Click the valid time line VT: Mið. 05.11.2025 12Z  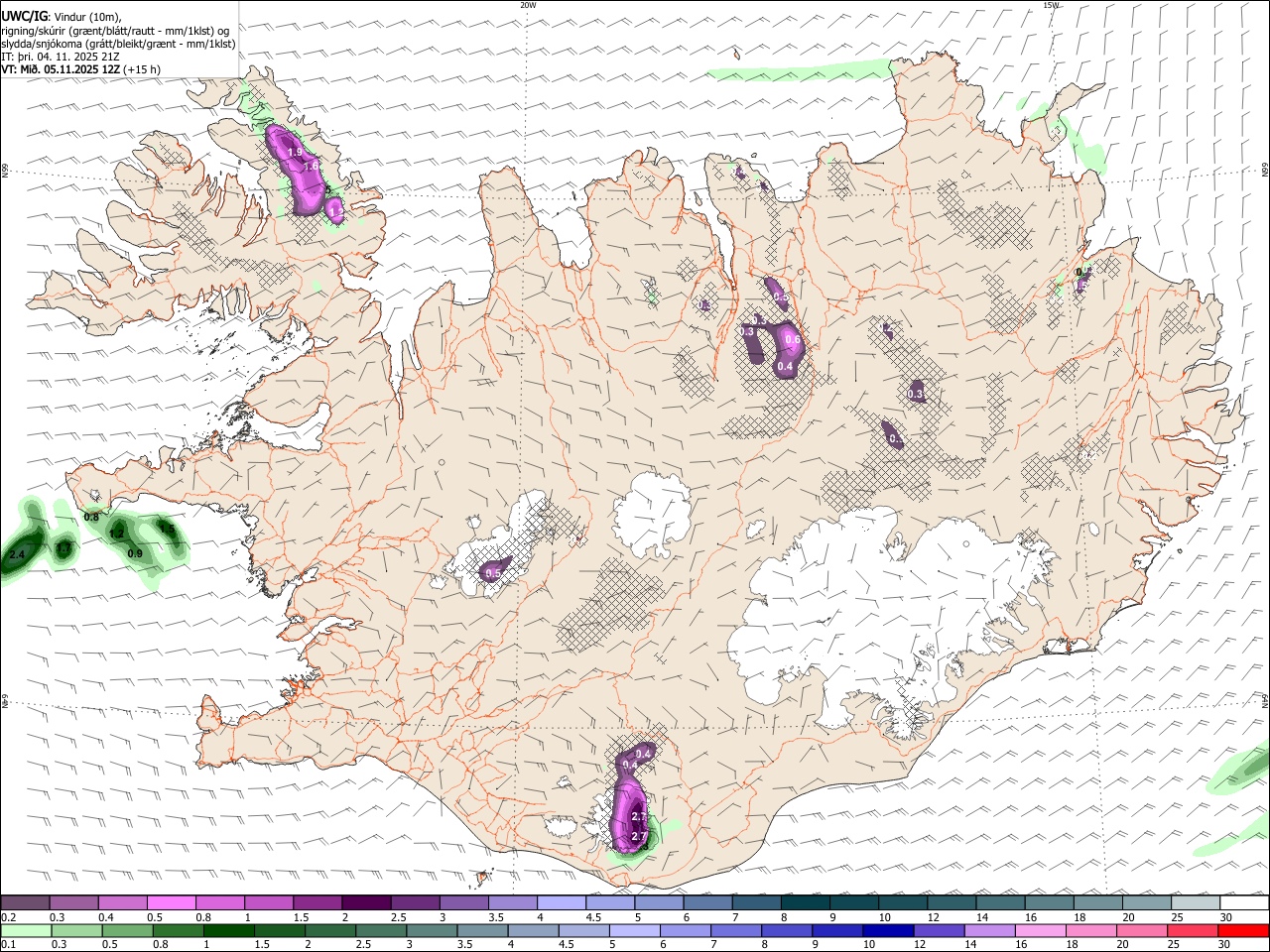pos(61,69)
